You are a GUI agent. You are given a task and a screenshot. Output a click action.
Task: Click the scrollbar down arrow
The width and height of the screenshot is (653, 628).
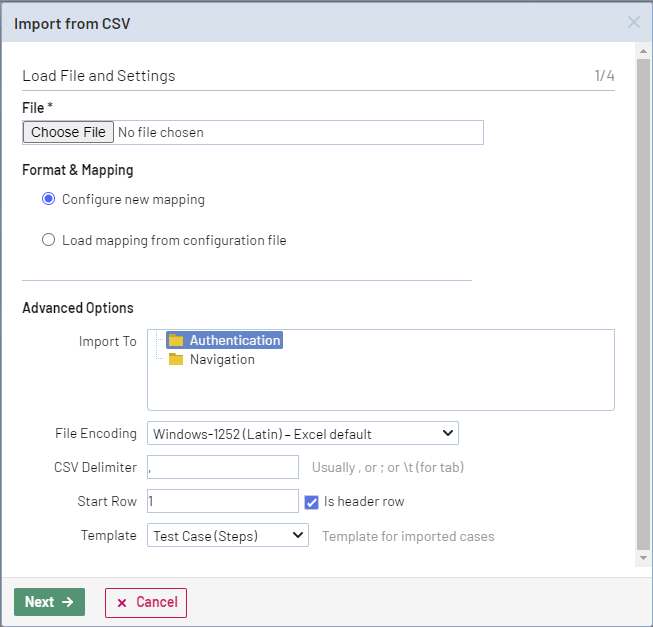(643, 558)
